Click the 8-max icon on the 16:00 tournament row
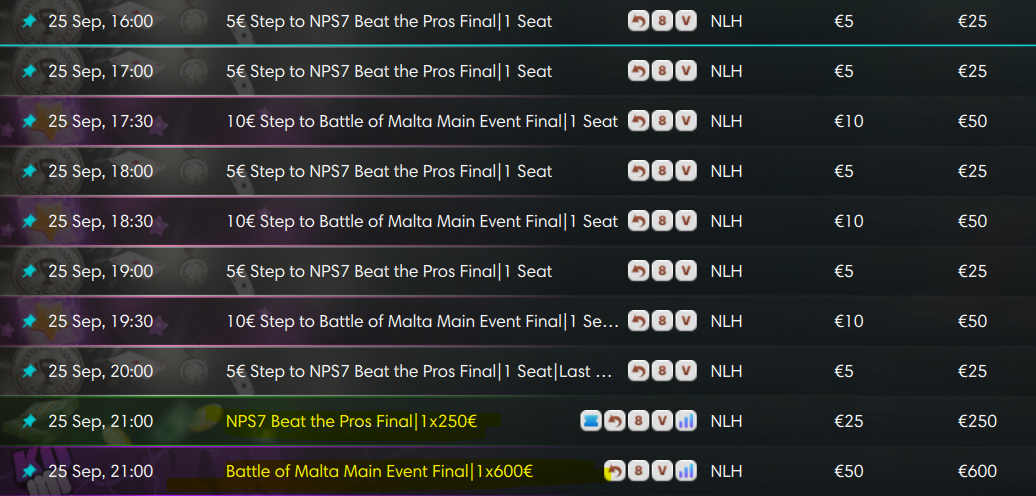The height and width of the screenshot is (496, 1036). (x=662, y=21)
